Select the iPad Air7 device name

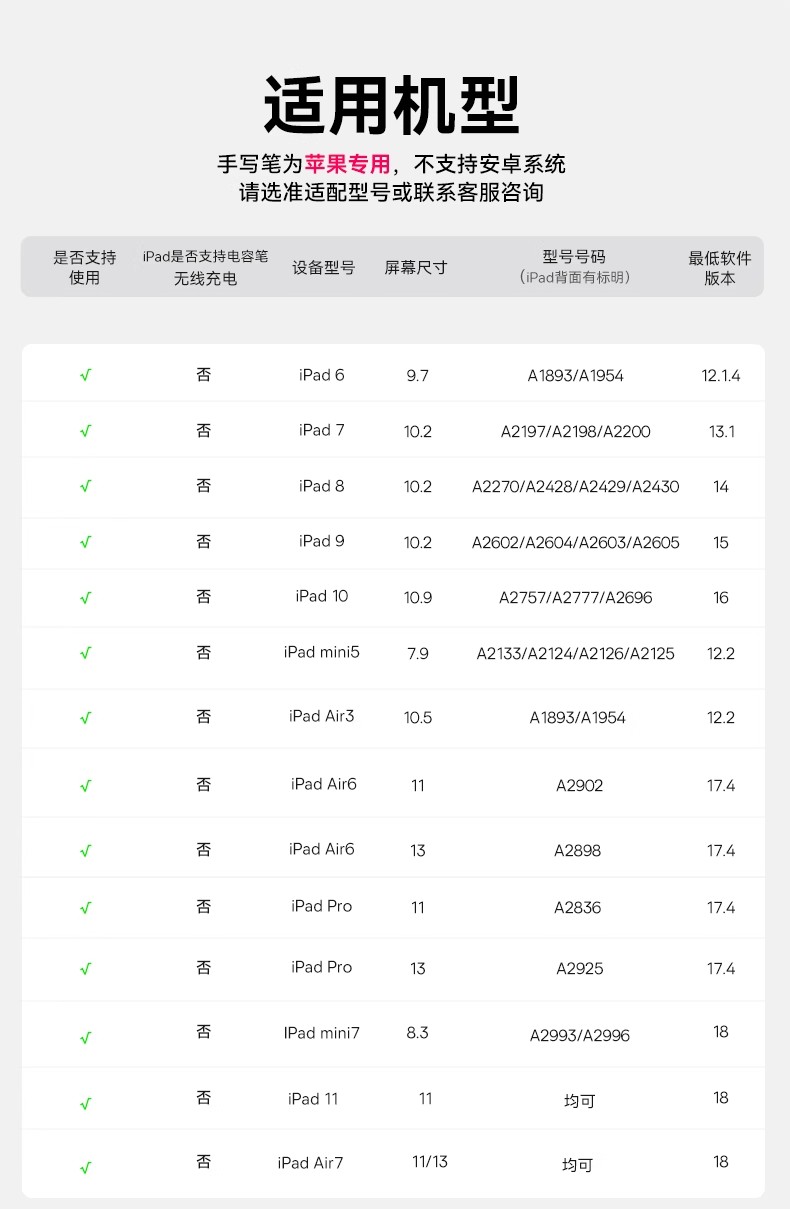click(x=310, y=1163)
